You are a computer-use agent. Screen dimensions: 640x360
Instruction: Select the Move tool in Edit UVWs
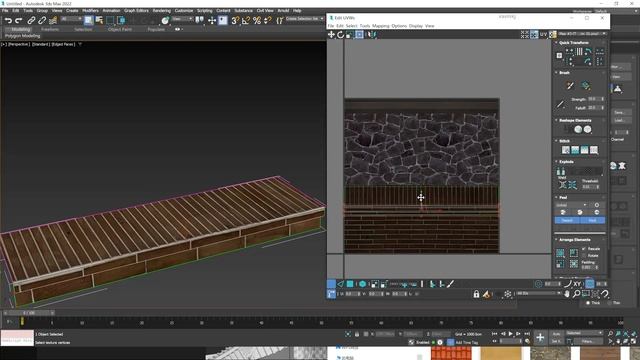coord(331,35)
